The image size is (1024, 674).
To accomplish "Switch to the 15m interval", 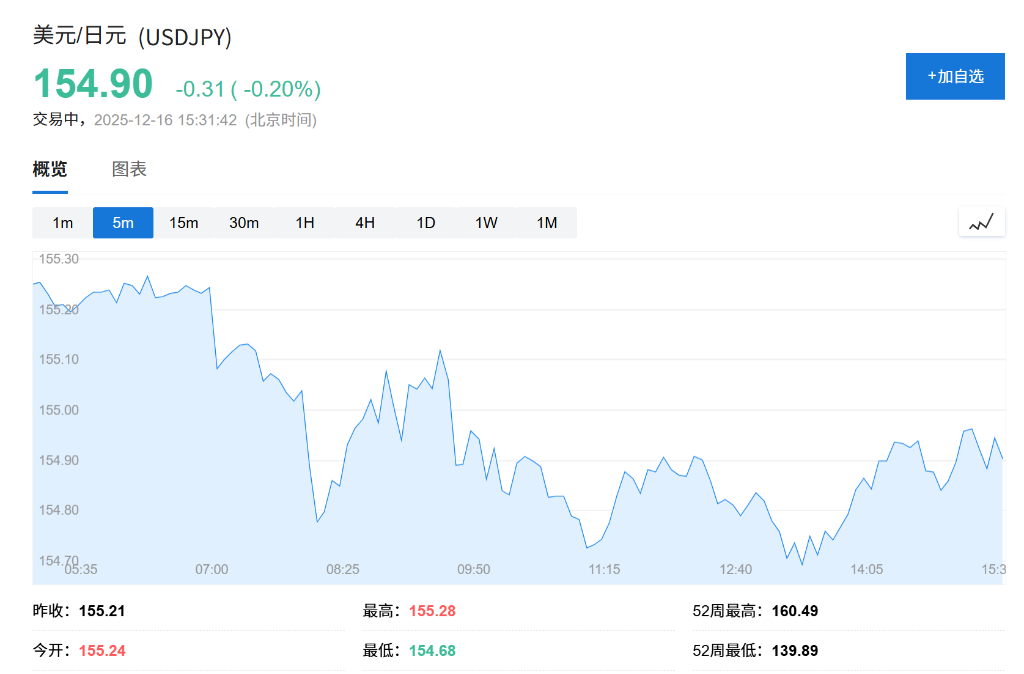I will [184, 222].
